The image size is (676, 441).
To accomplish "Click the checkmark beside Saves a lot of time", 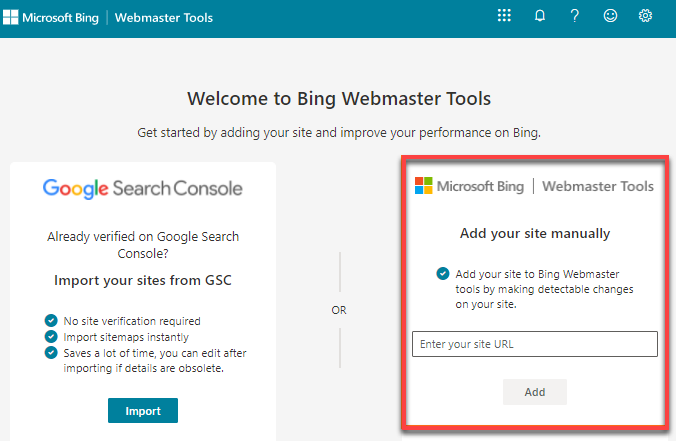I will point(51,353).
